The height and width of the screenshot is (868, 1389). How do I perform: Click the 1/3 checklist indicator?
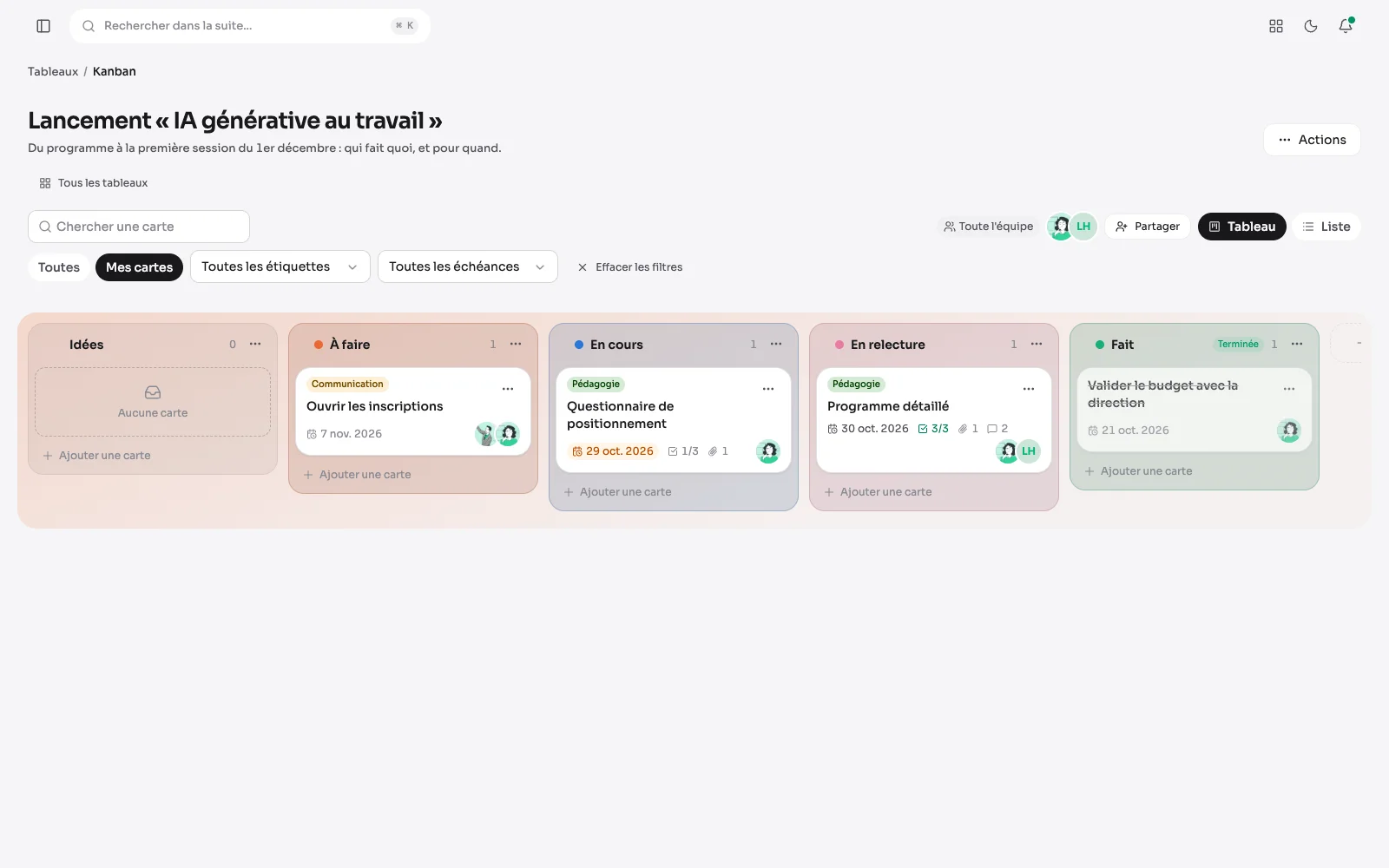[x=683, y=451]
